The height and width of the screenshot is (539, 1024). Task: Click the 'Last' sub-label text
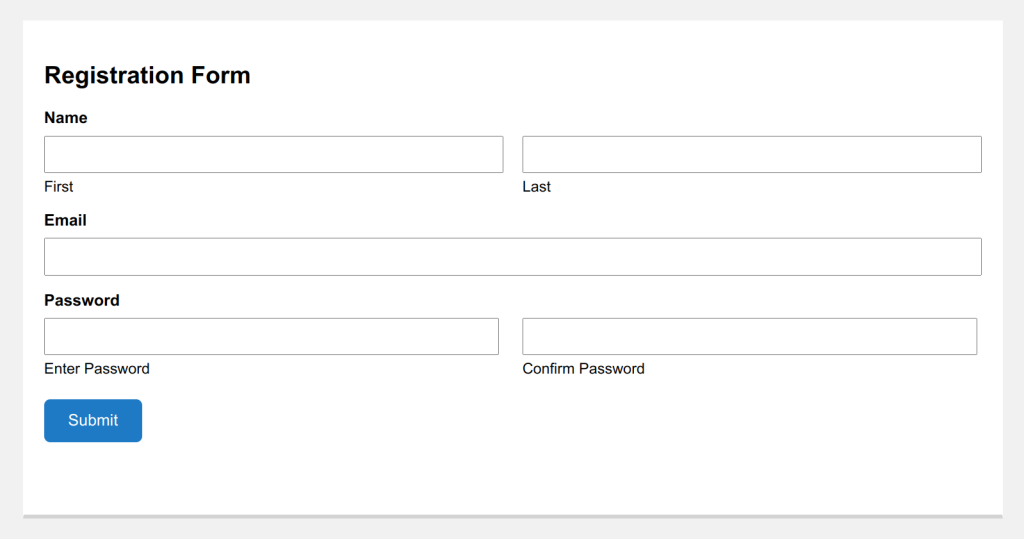(x=536, y=187)
